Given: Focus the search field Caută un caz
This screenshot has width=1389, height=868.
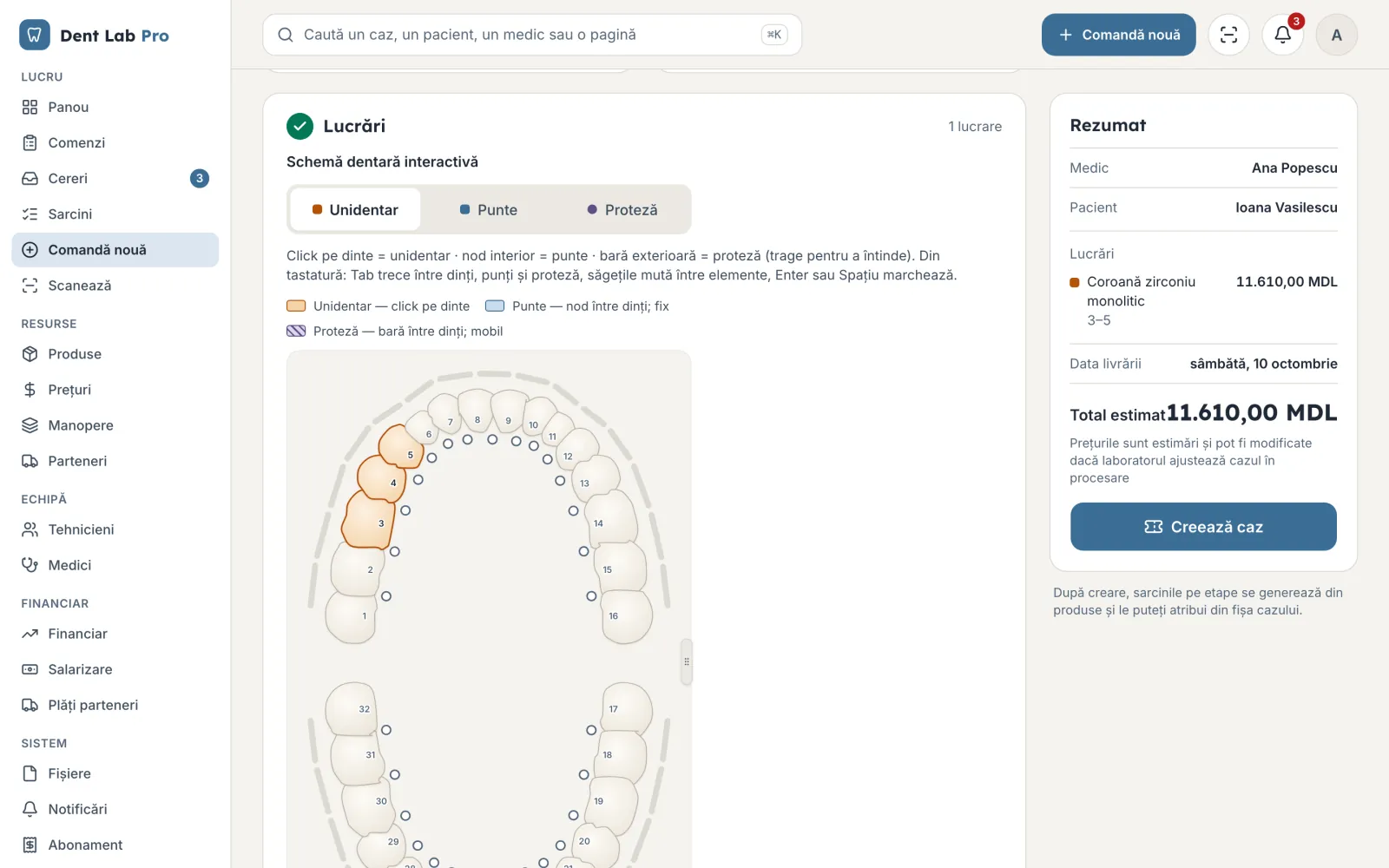Looking at the screenshot, I should [532, 35].
